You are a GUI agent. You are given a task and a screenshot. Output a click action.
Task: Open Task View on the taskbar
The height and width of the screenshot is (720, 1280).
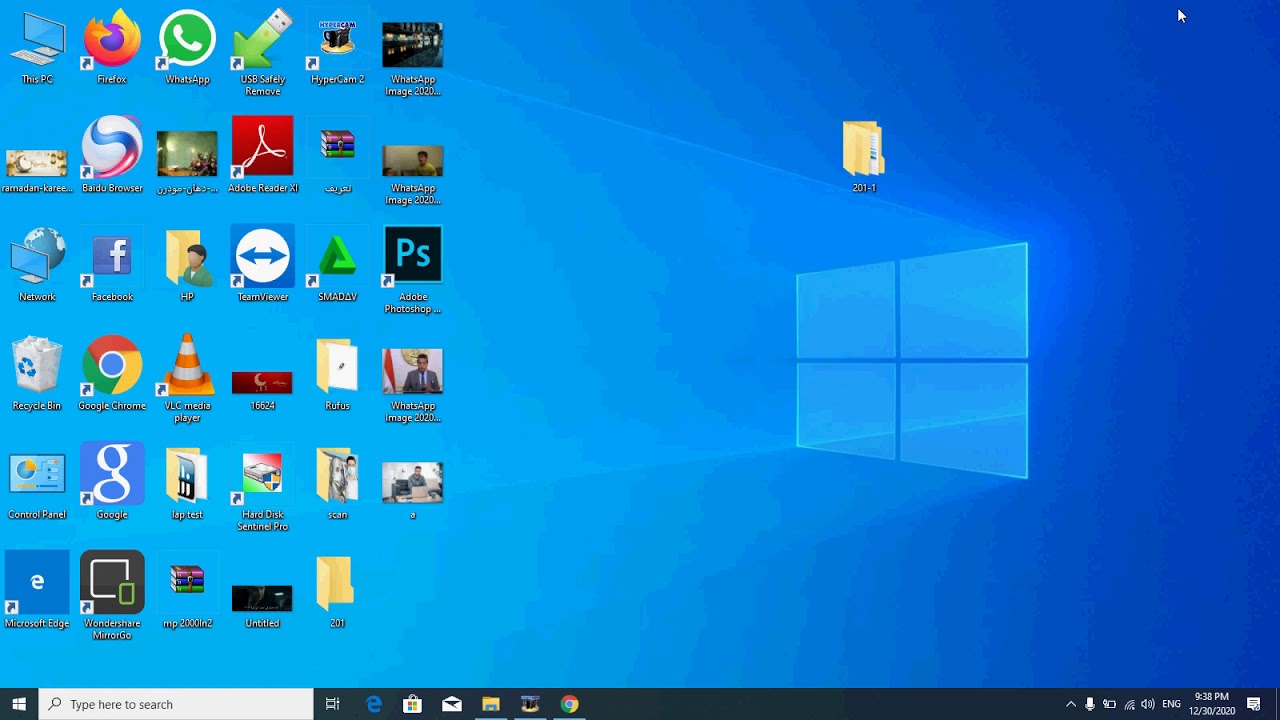tap(333, 704)
